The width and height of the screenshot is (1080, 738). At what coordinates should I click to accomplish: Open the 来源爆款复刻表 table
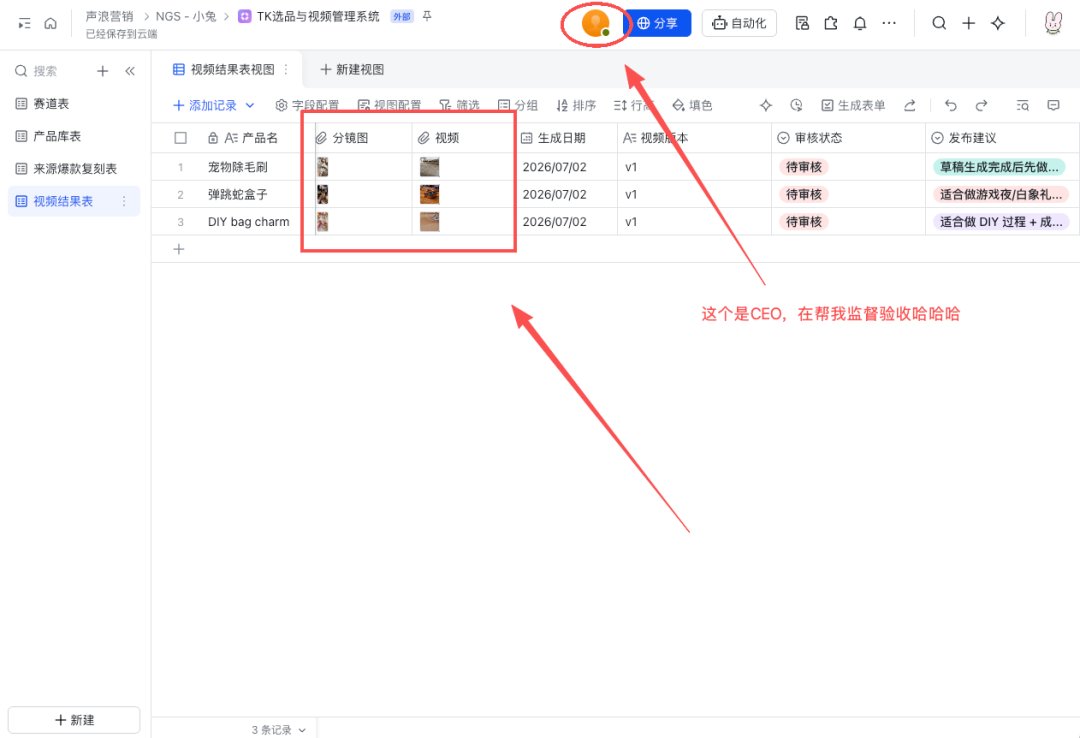coord(74,169)
